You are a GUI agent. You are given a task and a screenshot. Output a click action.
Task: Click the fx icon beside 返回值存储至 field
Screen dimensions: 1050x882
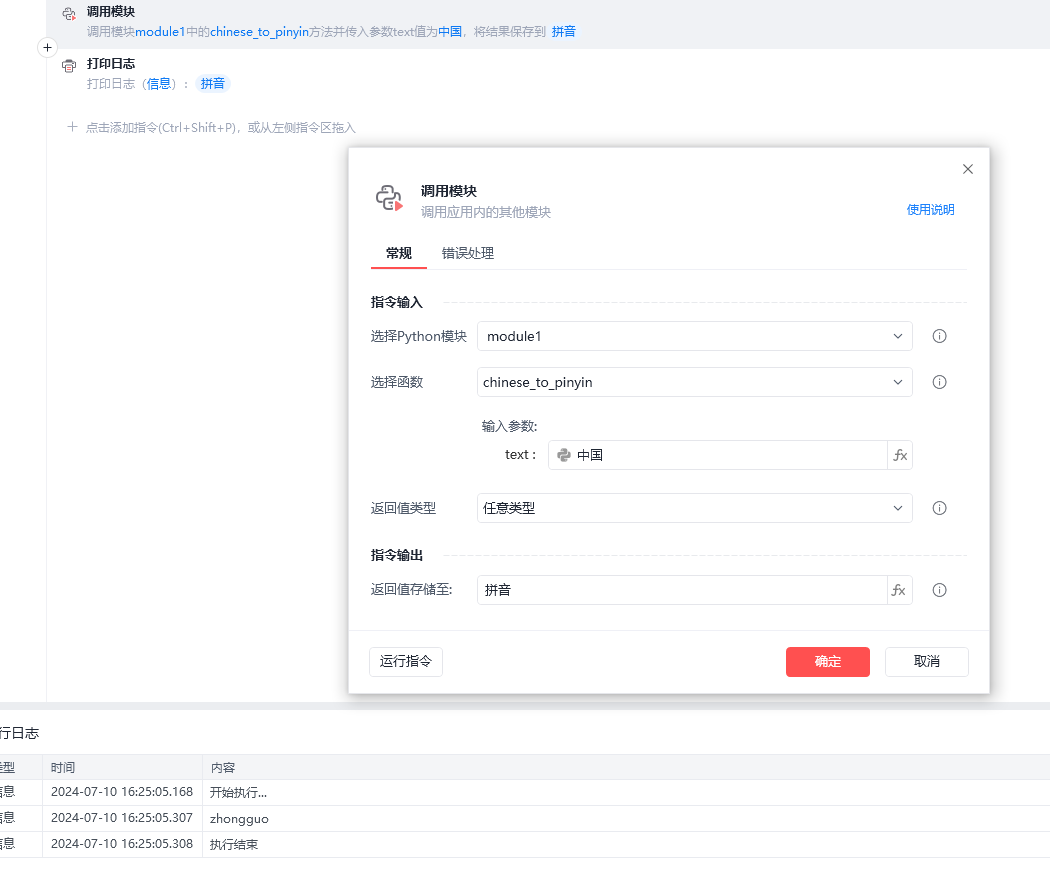900,590
